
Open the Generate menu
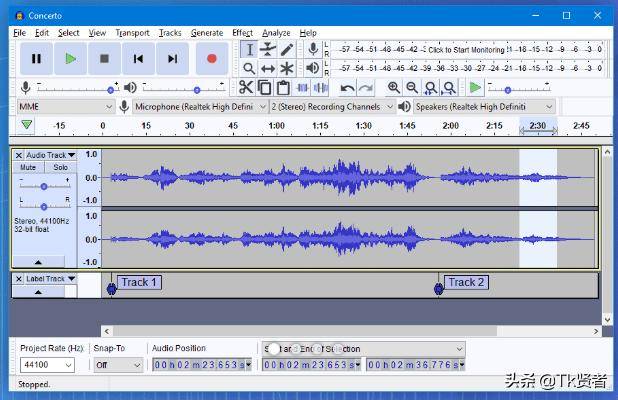click(206, 33)
